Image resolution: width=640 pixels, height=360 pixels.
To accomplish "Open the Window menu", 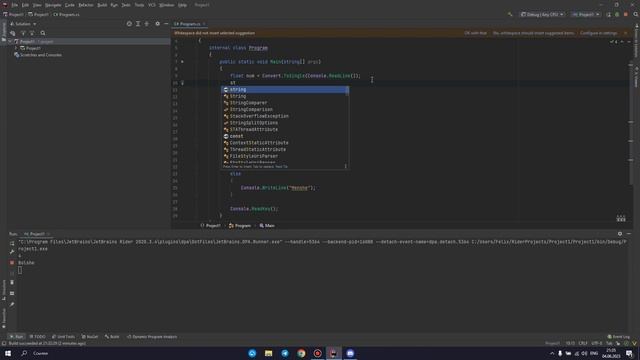I will pos(167,5).
